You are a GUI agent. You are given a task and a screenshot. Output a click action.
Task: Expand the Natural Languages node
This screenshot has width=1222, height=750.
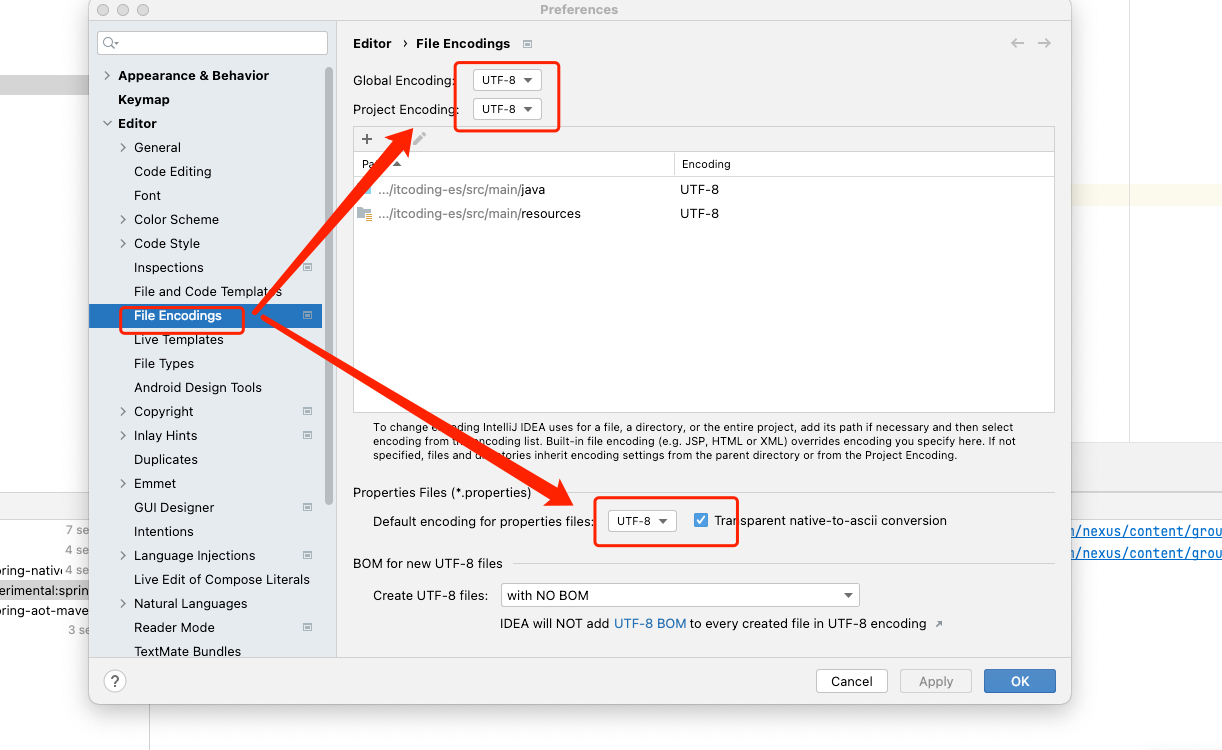[123, 603]
